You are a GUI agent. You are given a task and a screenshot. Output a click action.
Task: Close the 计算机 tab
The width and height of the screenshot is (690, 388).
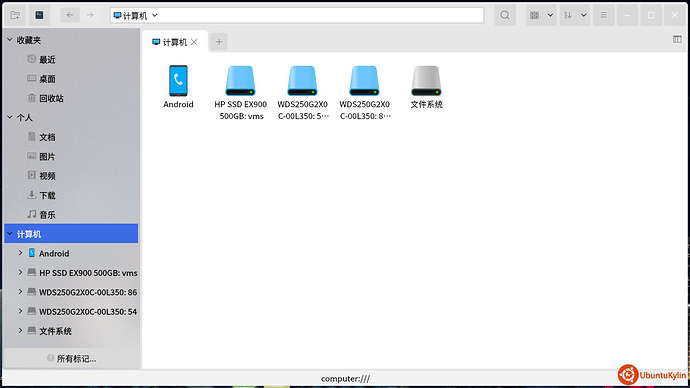(194, 42)
